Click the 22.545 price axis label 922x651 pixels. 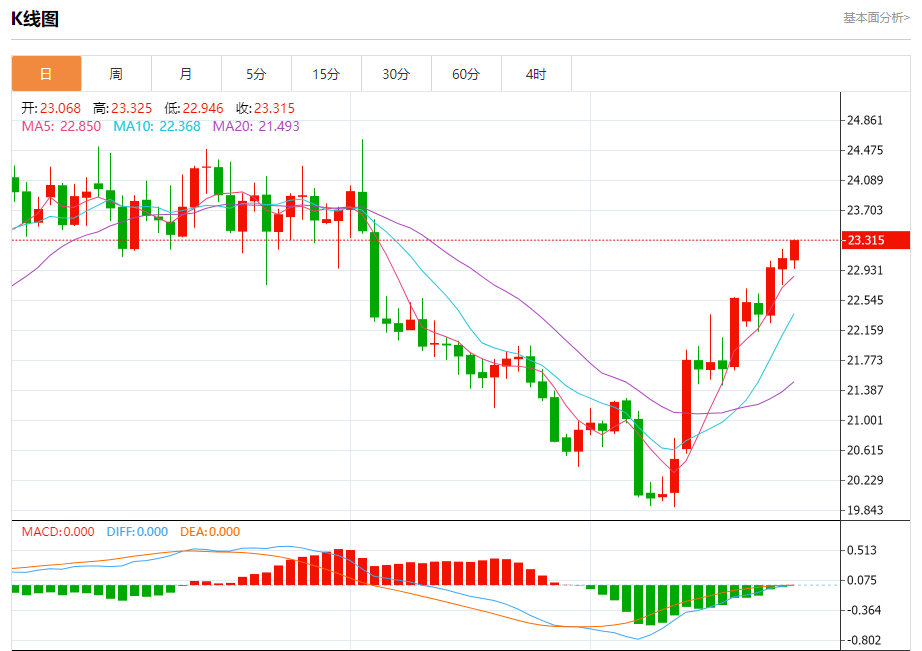pos(864,301)
